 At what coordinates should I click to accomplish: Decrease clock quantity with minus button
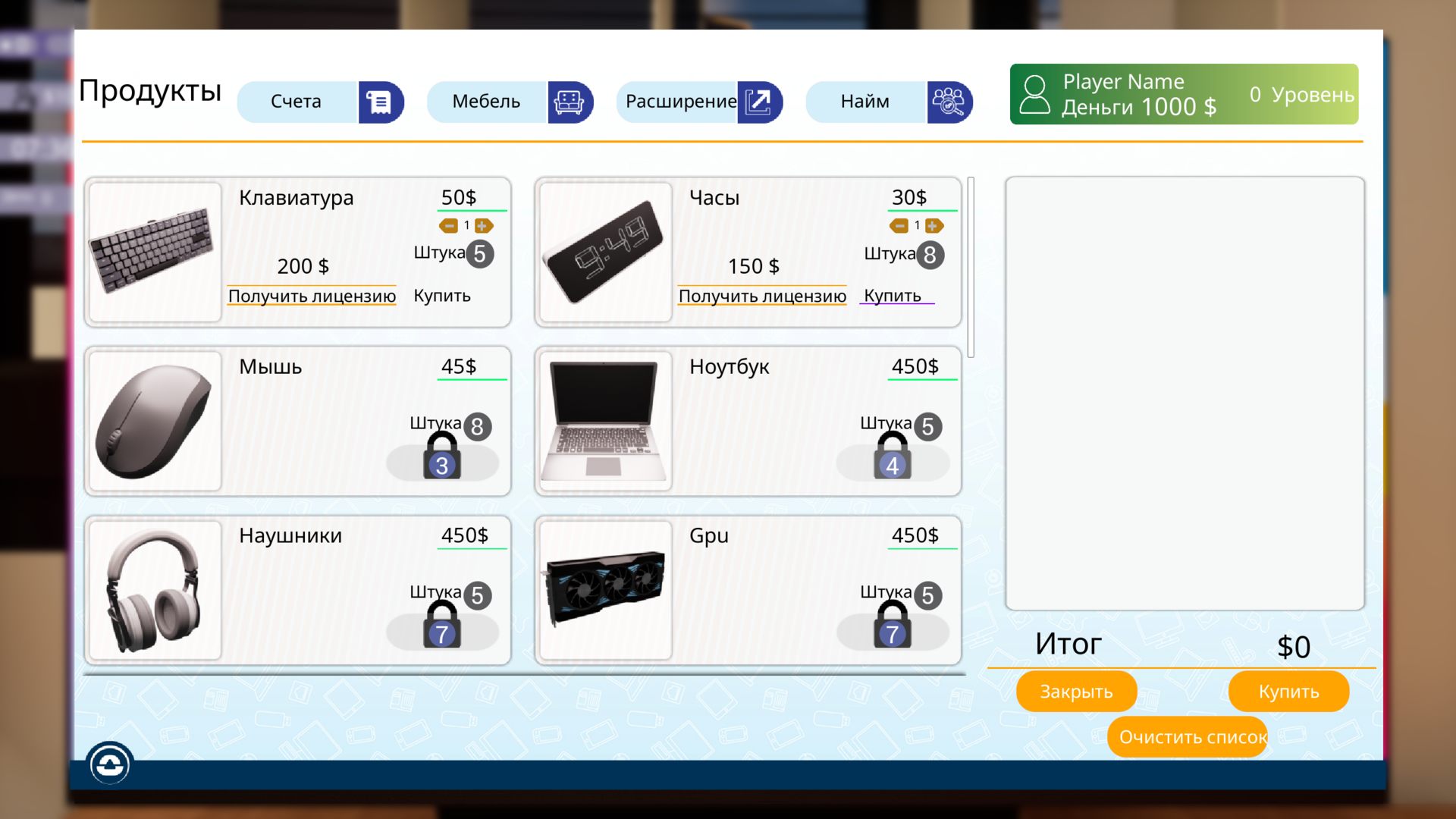899,225
